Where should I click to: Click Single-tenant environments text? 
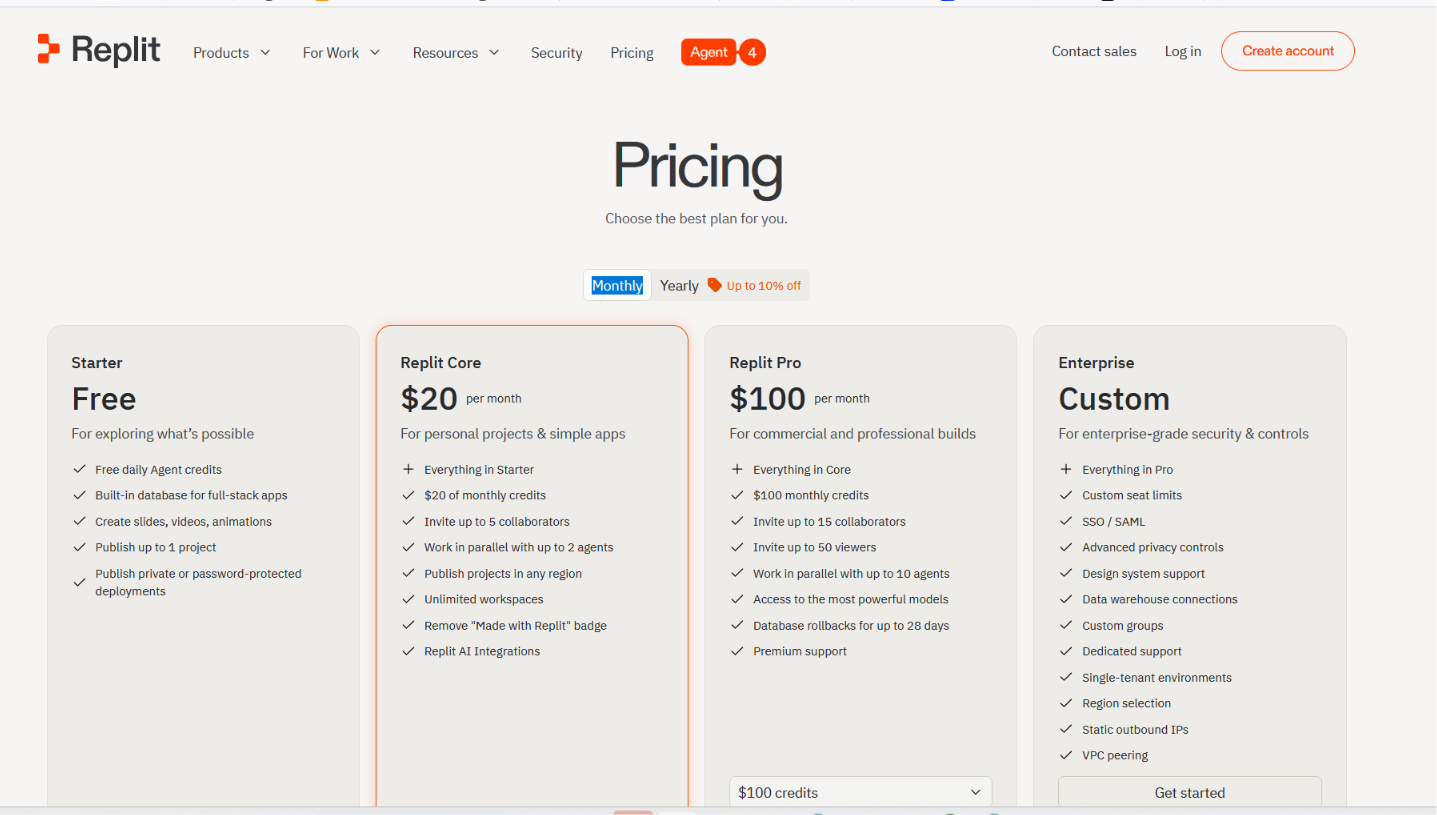[x=1157, y=677]
